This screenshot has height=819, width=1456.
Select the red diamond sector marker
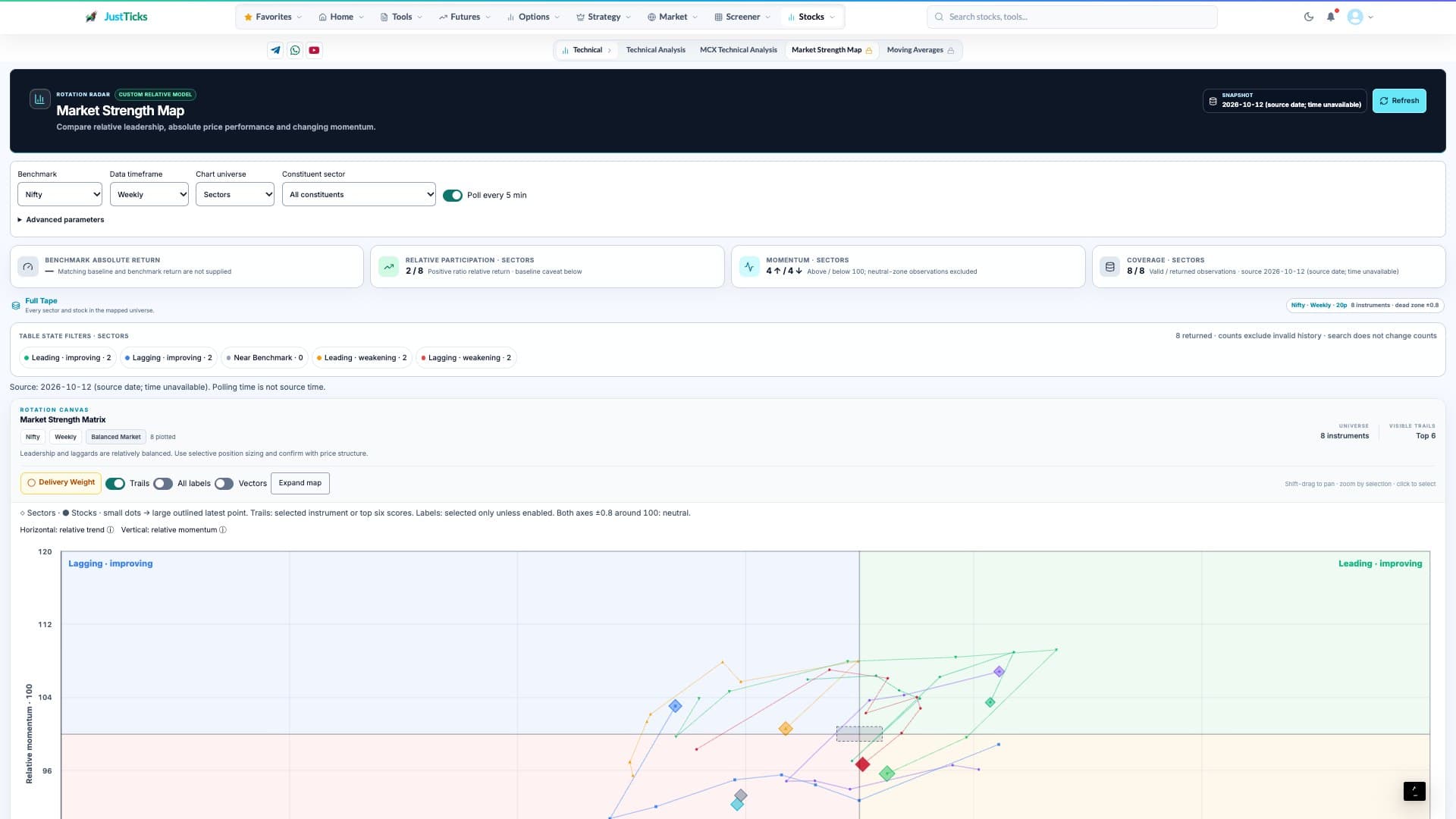[862, 764]
